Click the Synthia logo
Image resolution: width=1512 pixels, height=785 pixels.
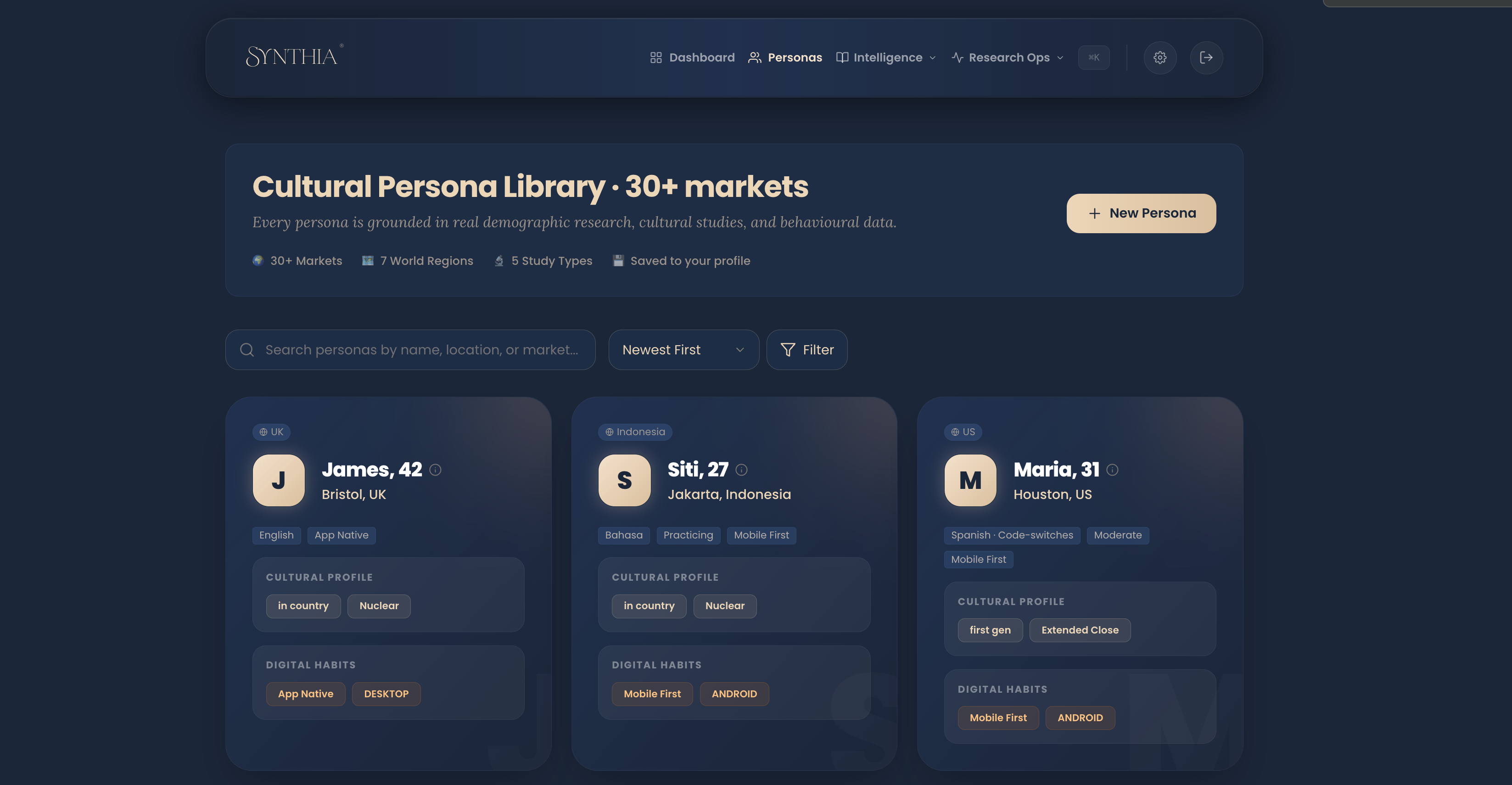tap(294, 56)
